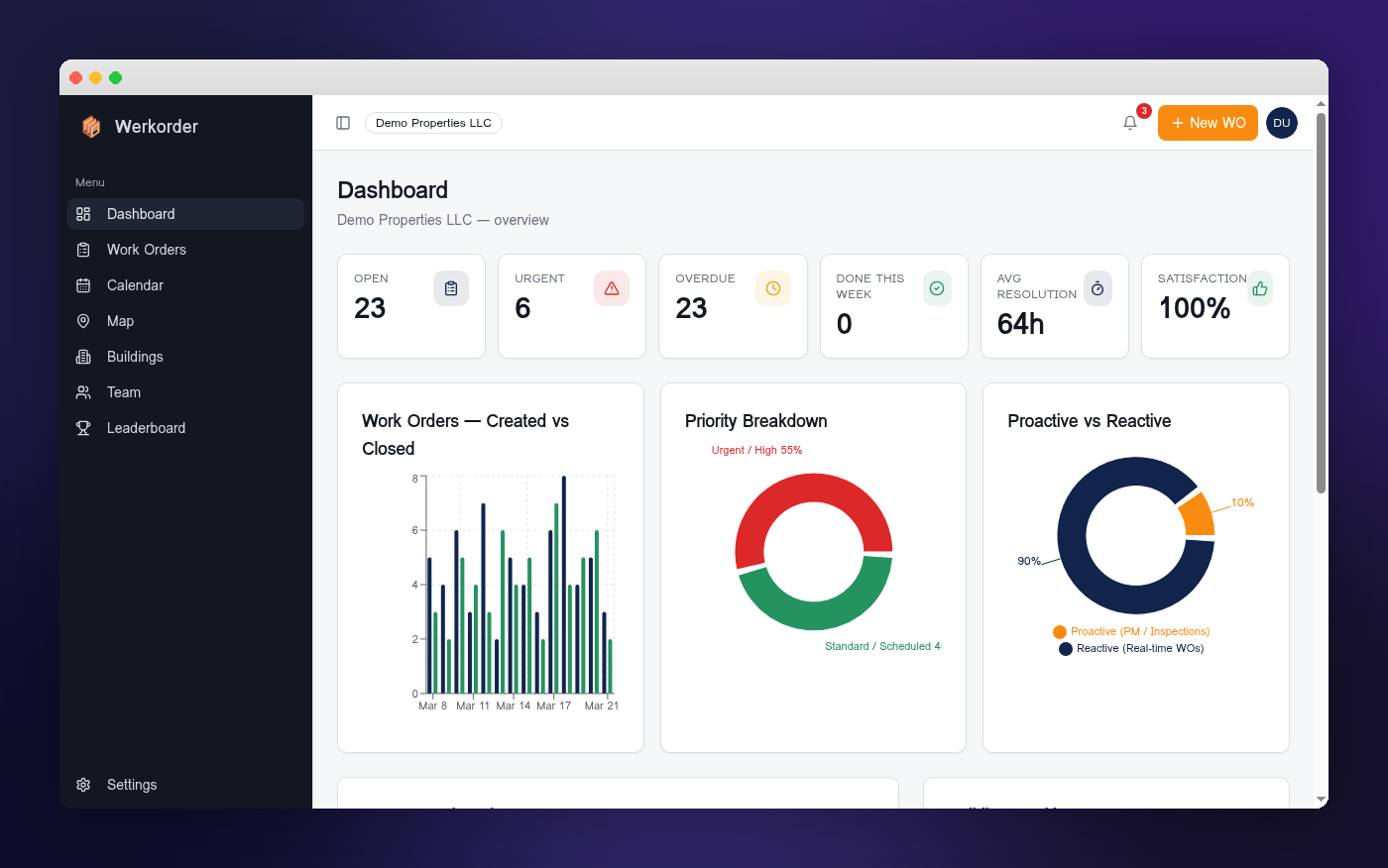Image resolution: width=1388 pixels, height=868 pixels.
Task: Click the Werkorder logo icon
Action: 91,126
